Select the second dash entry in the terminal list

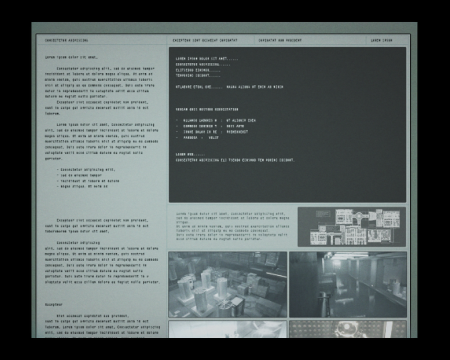[210, 126]
